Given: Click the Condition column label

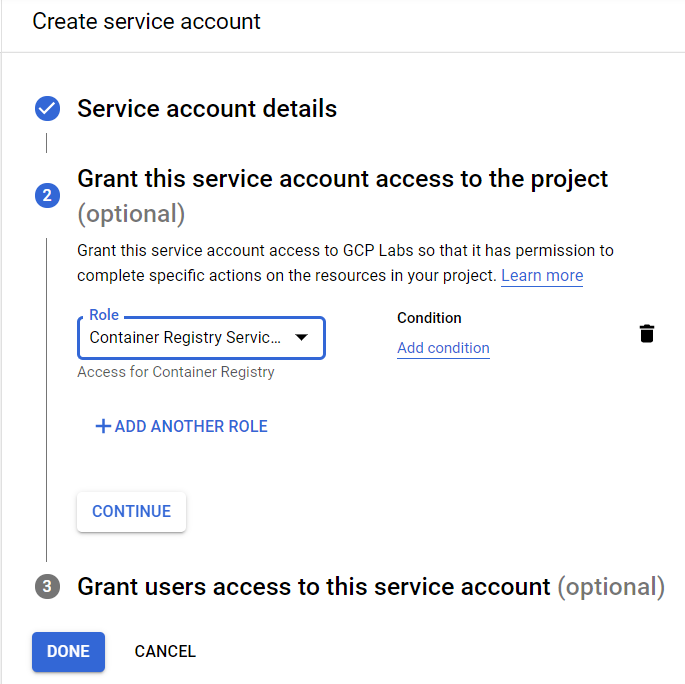Looking at the screenshot, I should point(429,318).
